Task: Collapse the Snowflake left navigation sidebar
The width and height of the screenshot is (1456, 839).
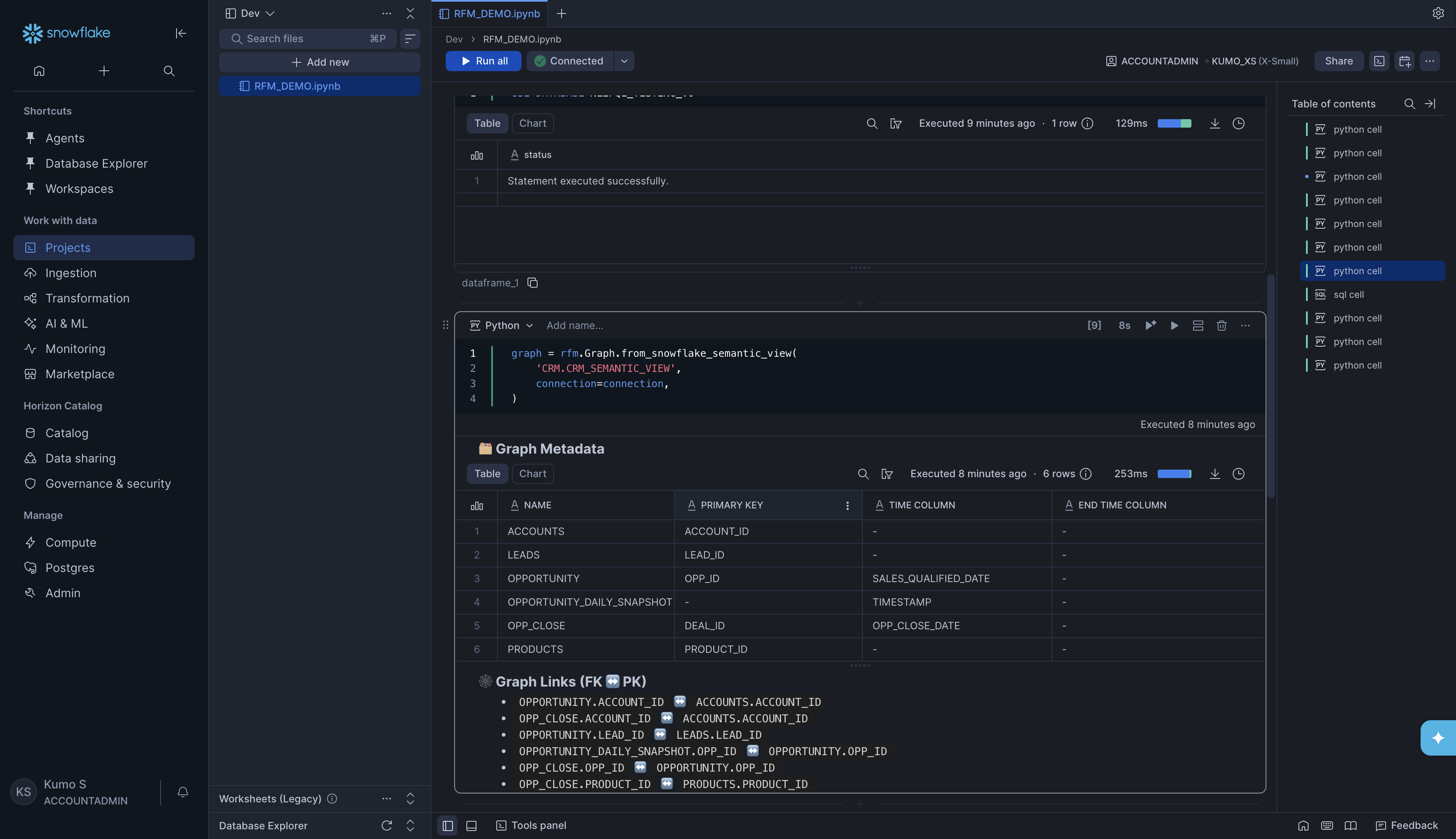Action: (180, 33)
